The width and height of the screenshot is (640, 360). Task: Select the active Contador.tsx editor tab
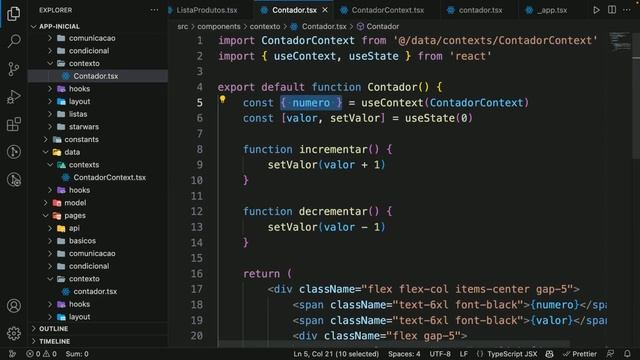294,10
